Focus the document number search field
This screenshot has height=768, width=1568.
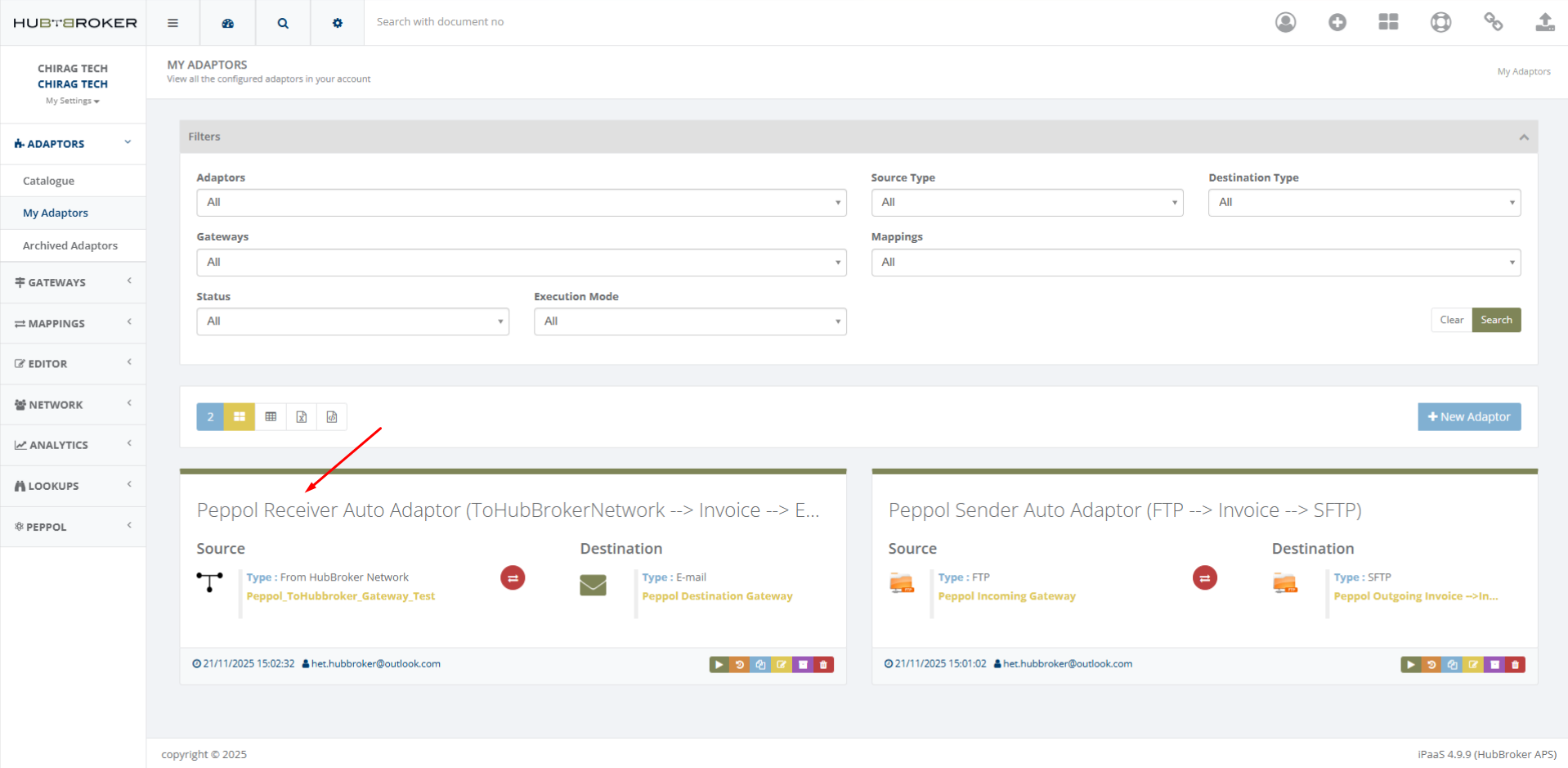coord(572,22)
